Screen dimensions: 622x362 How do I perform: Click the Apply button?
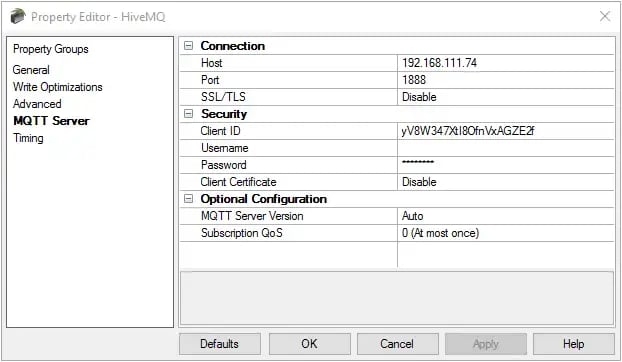click(486, 344)
